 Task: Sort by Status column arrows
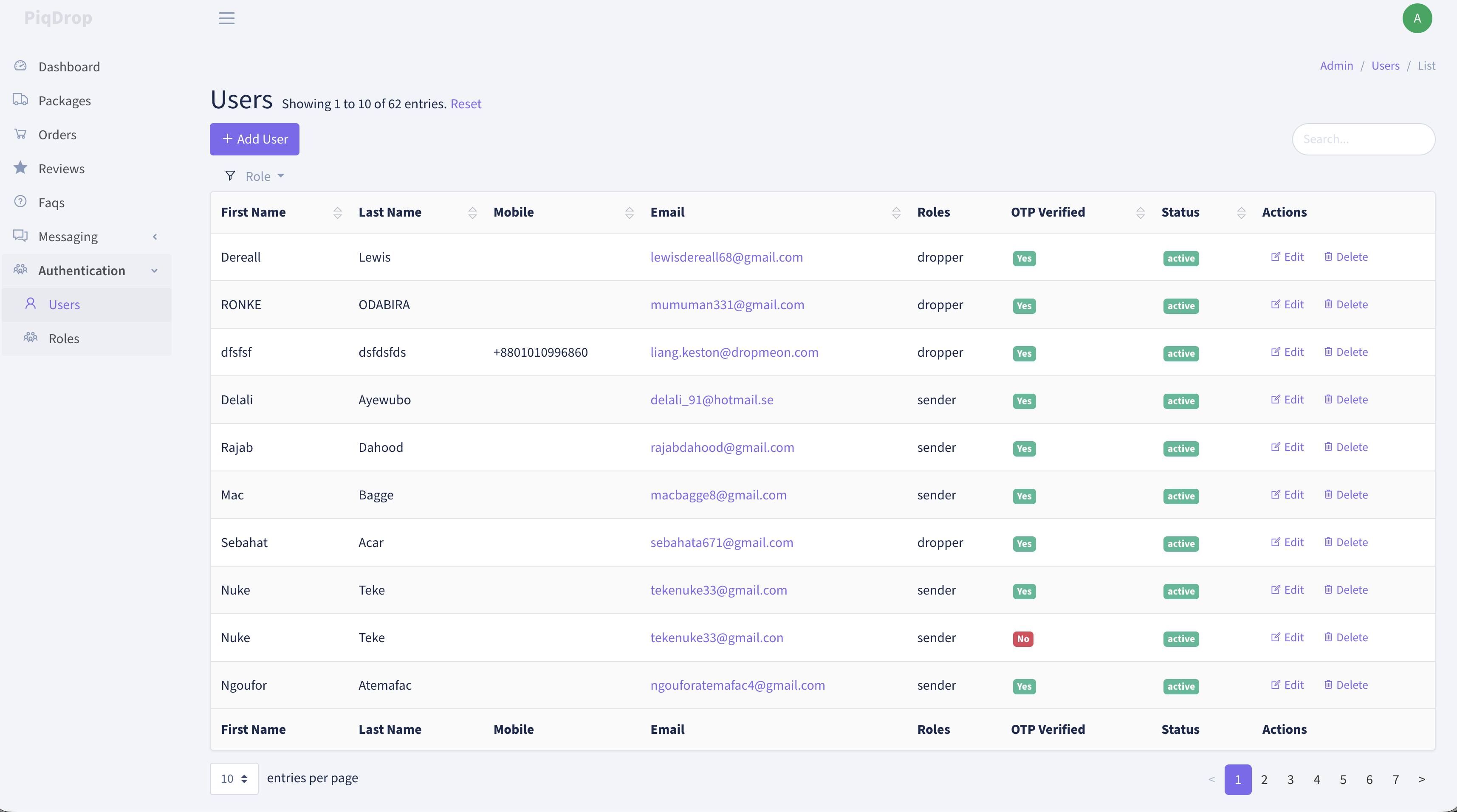click(1242, 213)
